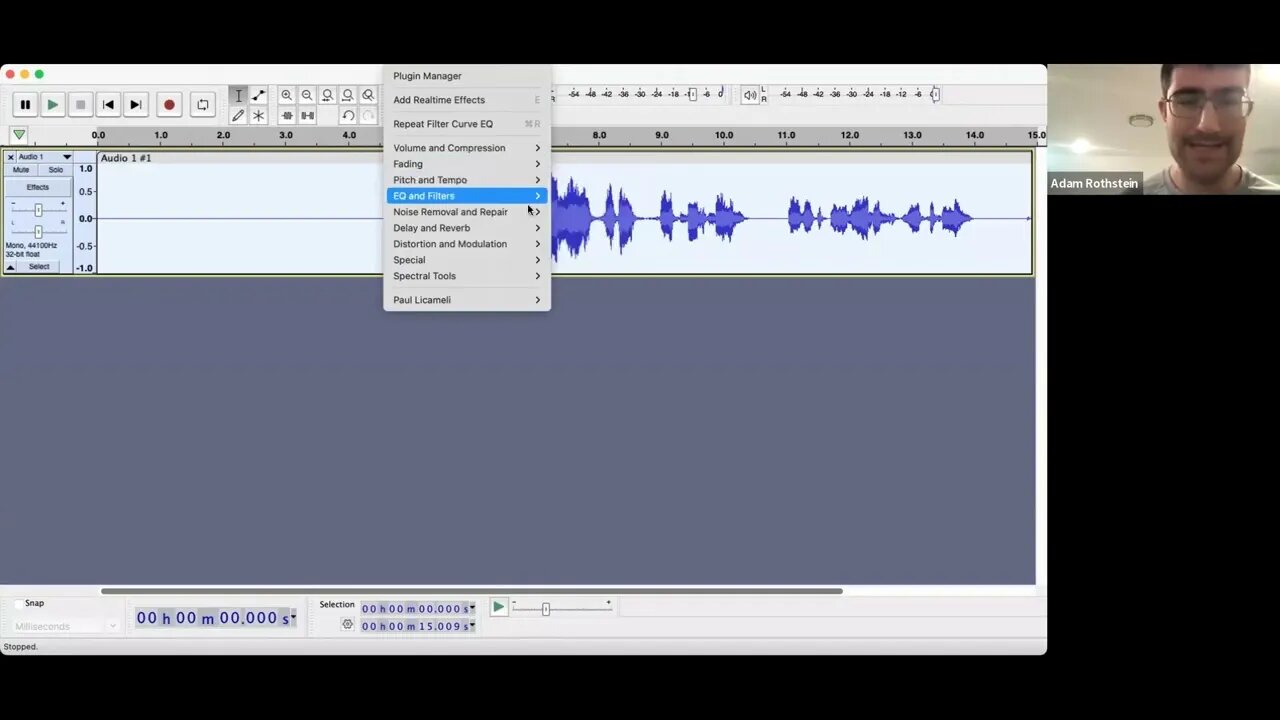Image resolution: width=1280 pixels, height=720 pixels.
Task: Open the Noise Removal and Repair submenu
Action: click(450, 211)
